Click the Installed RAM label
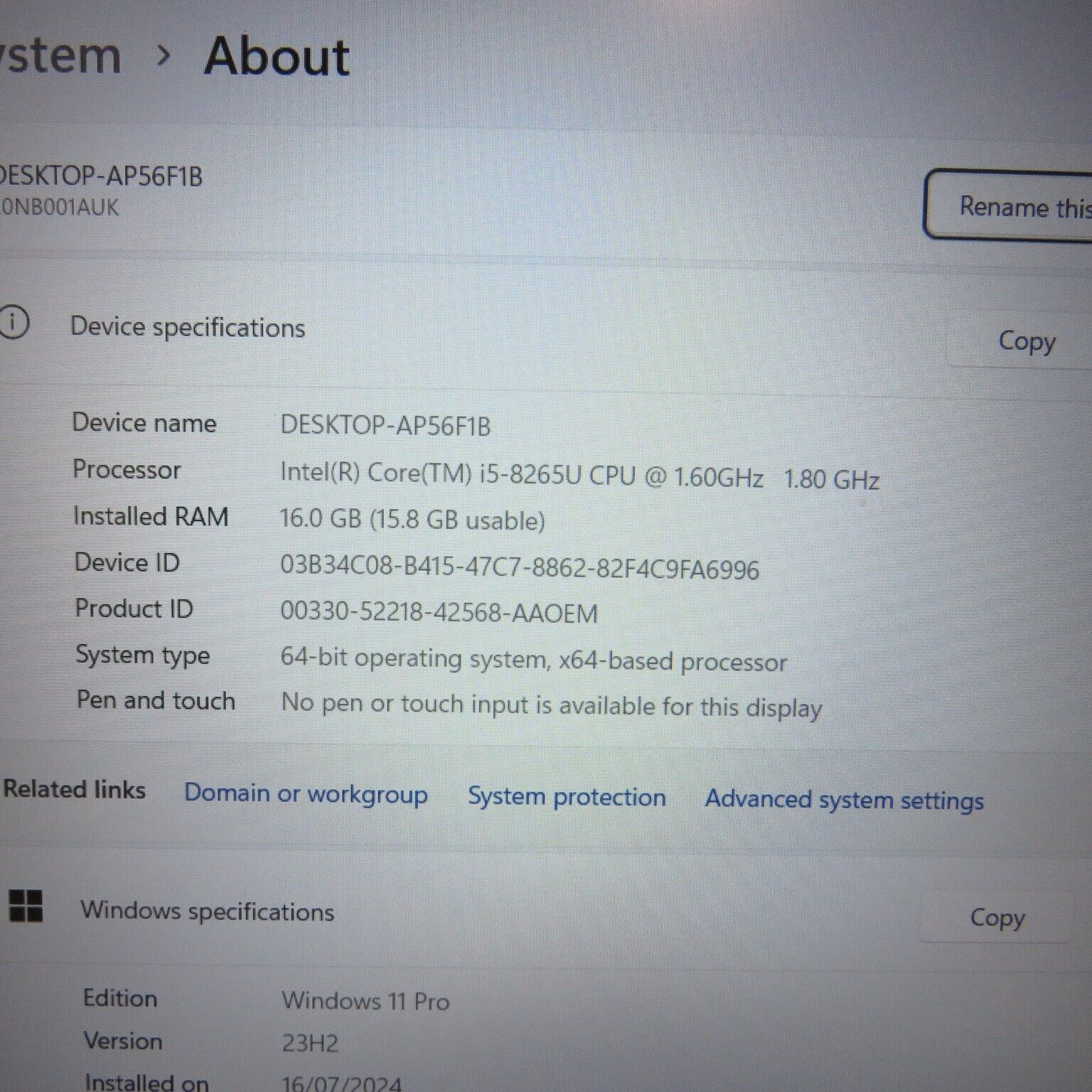This screenshot has height=1092, width=1092. [x=151, y=517]
